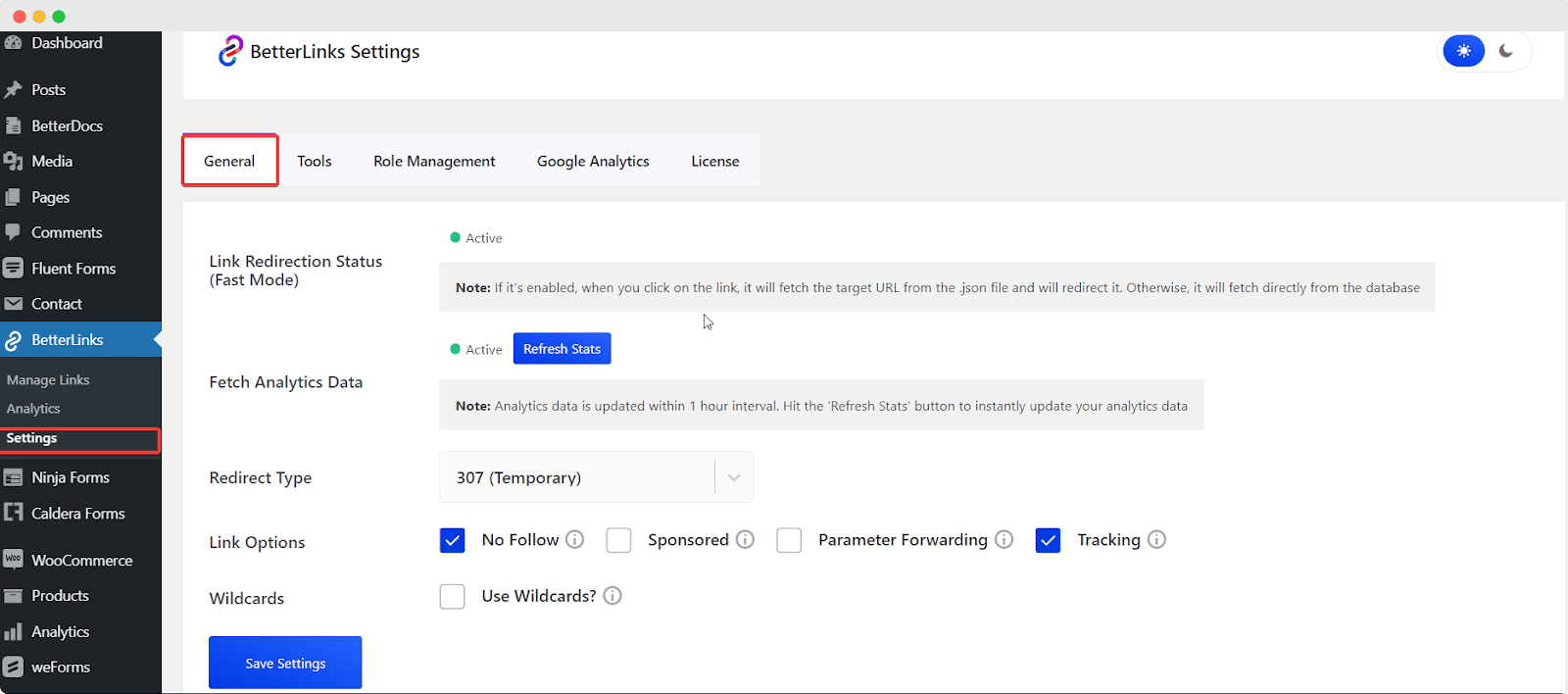
Task: Toggle the Tracking checkbox
Action: [1048, 540]
